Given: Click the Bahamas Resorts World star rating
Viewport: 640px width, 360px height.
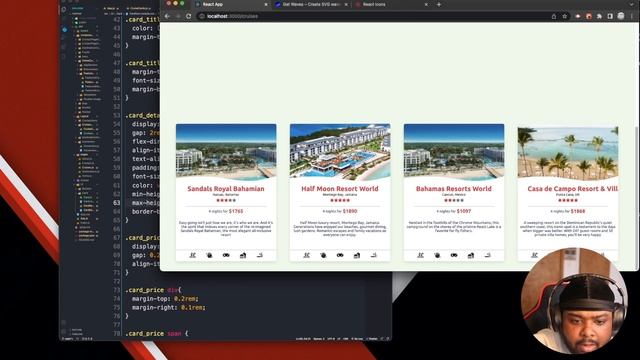Looking at the screenshot, I should 453,200.
